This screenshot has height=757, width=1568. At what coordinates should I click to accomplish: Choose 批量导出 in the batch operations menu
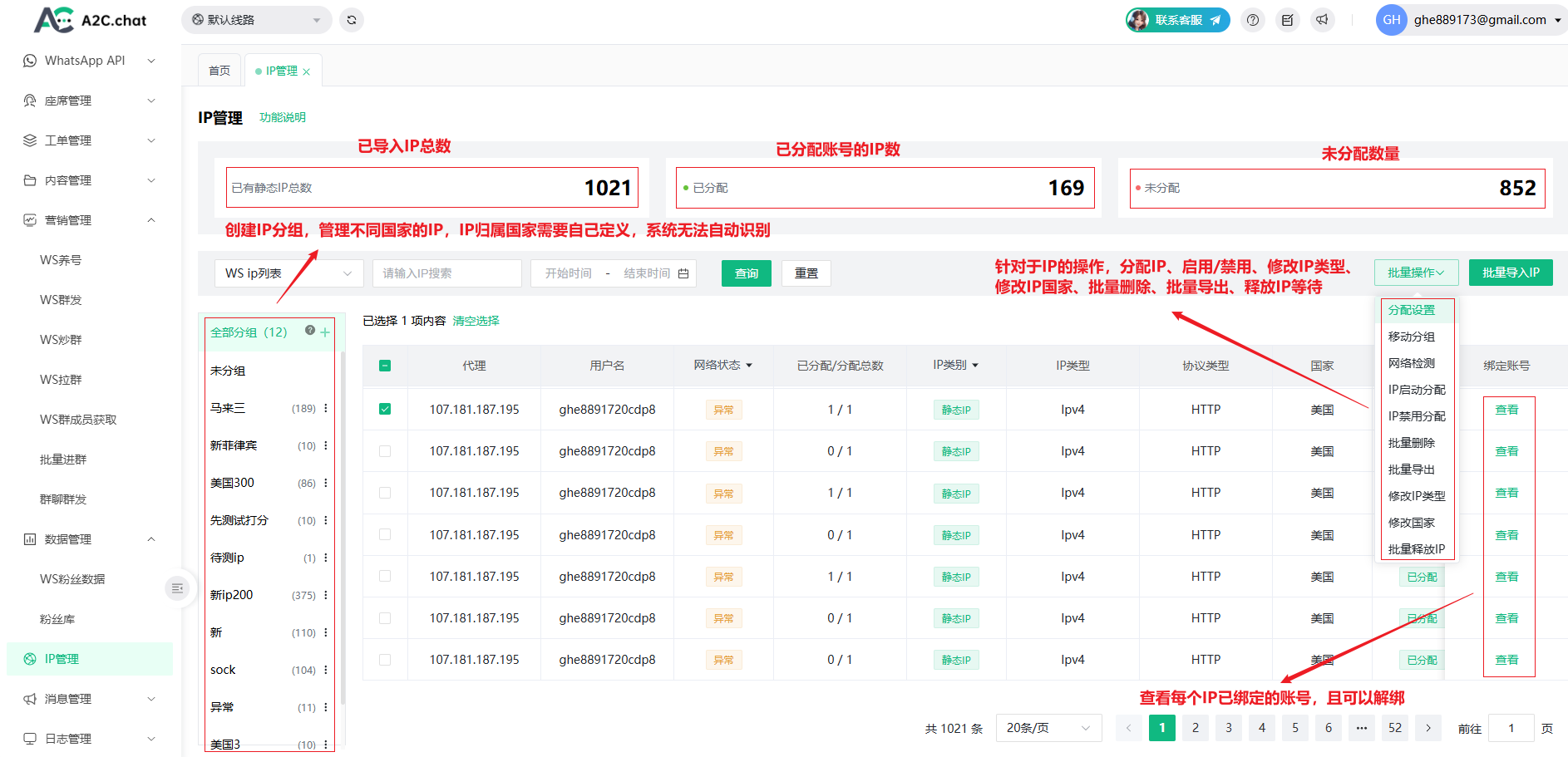(1411, 469)
